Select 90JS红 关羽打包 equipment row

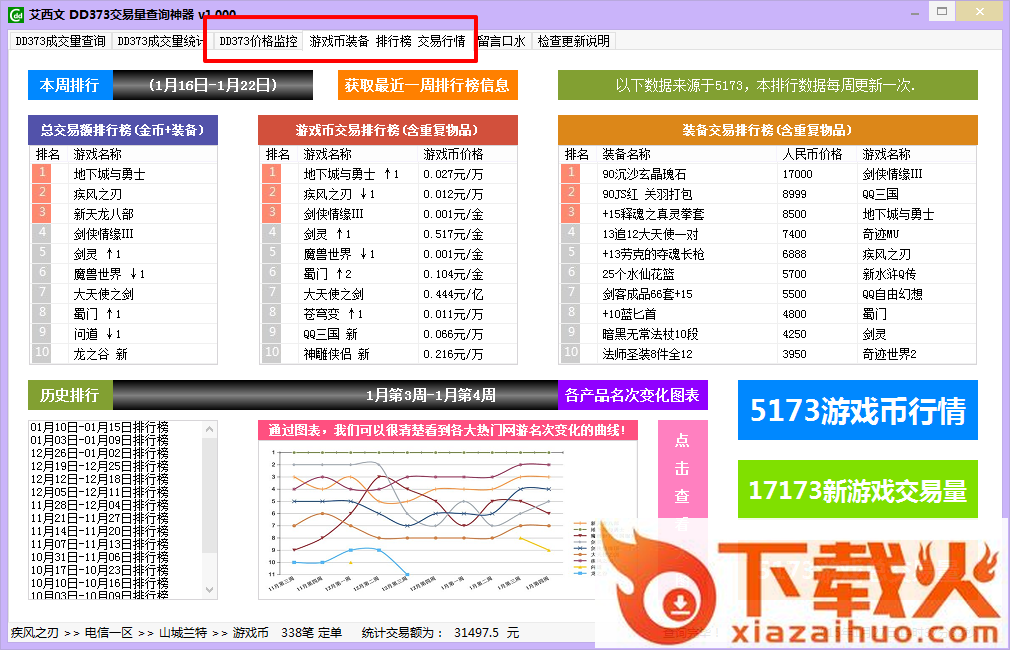768,194
